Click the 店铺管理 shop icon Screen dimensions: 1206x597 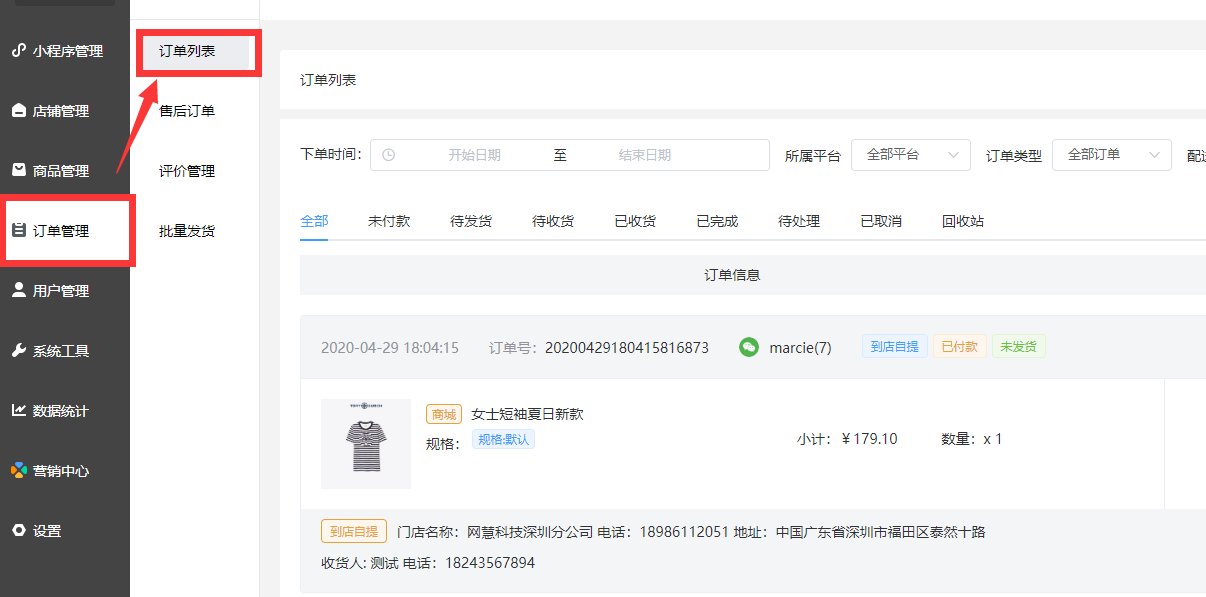tap(18, 110)
